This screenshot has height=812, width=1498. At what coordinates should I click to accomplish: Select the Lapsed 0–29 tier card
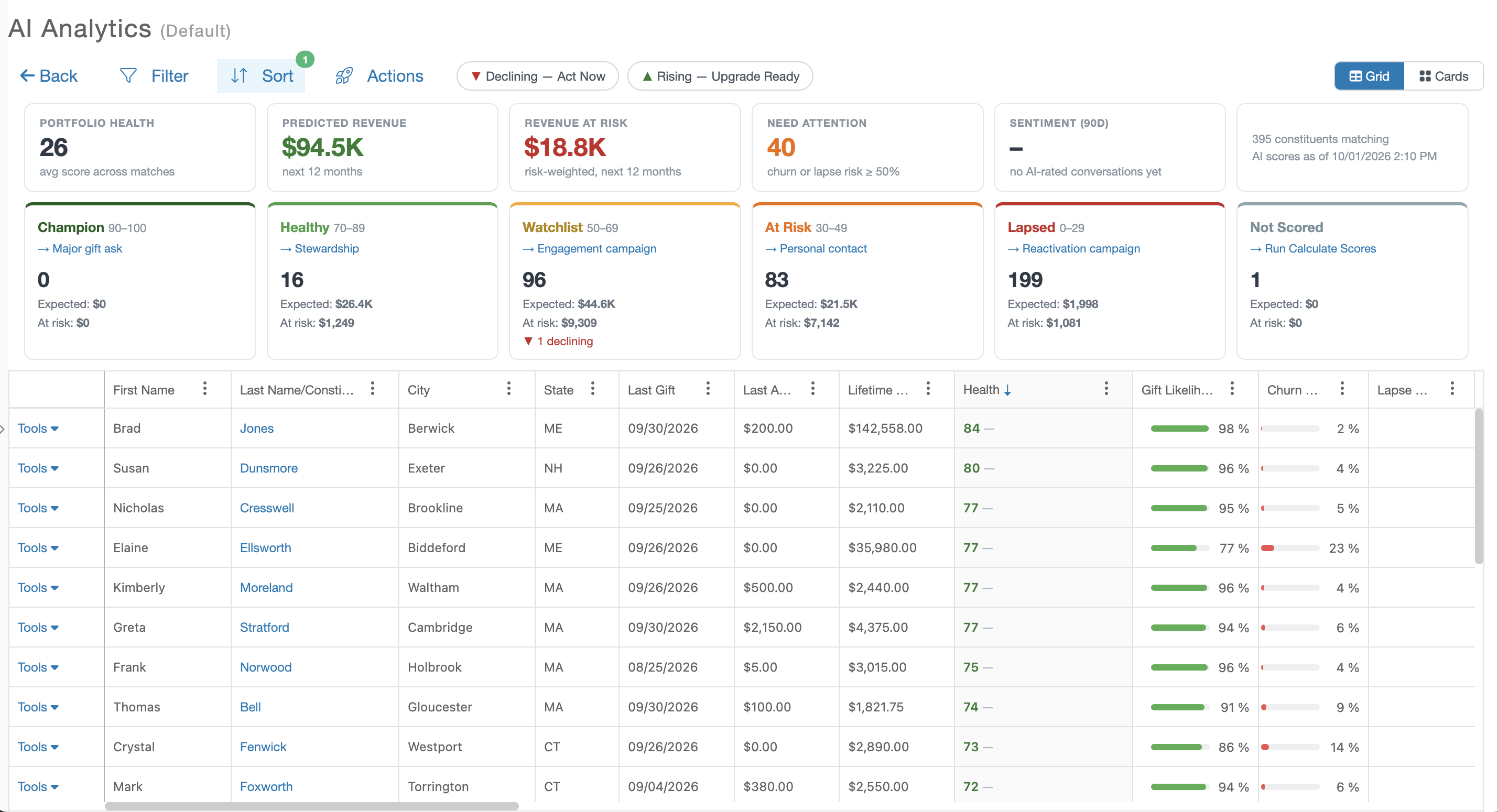click(x=1110, y=281)
